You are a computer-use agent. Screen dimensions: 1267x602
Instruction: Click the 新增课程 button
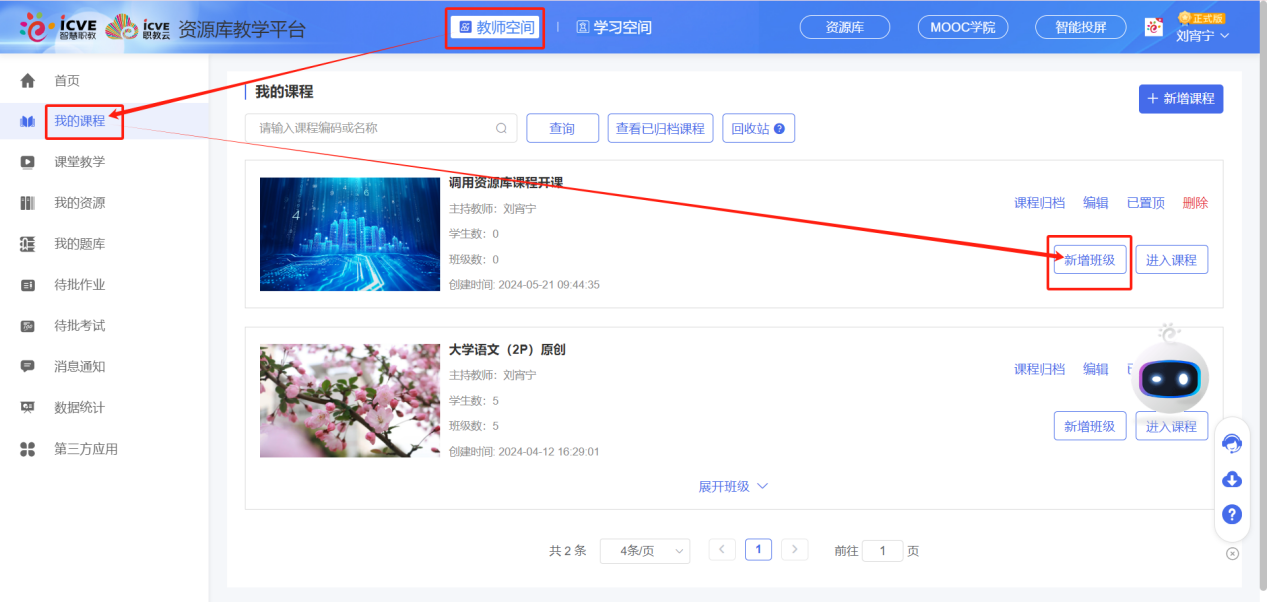pos(1180,98)
